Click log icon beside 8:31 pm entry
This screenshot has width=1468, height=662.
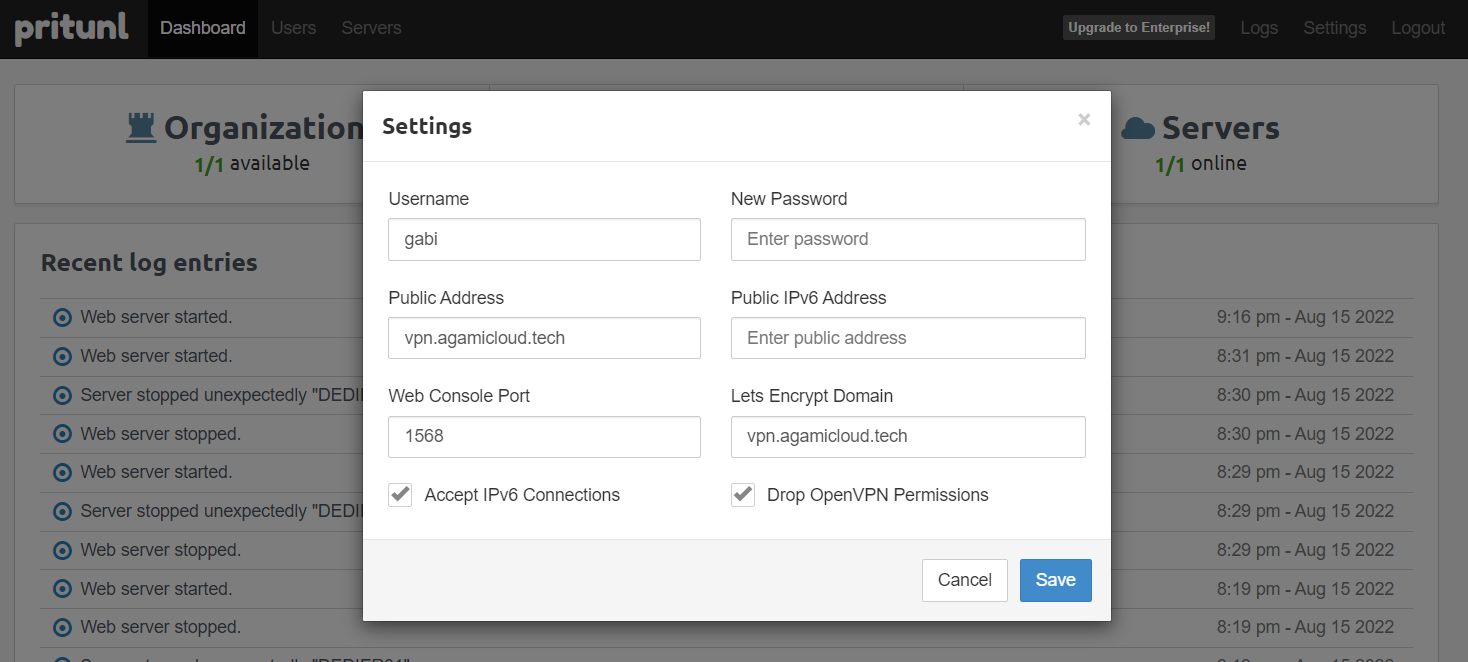coord(62,356)
